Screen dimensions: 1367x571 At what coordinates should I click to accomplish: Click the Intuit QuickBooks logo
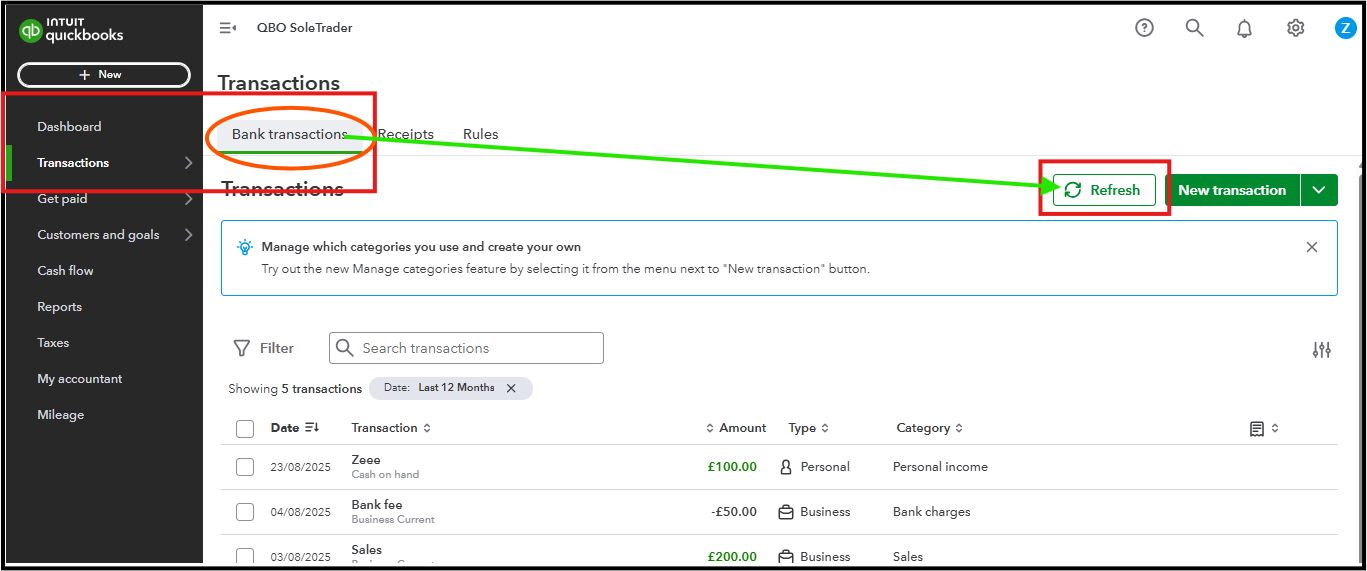coord(71,31)
